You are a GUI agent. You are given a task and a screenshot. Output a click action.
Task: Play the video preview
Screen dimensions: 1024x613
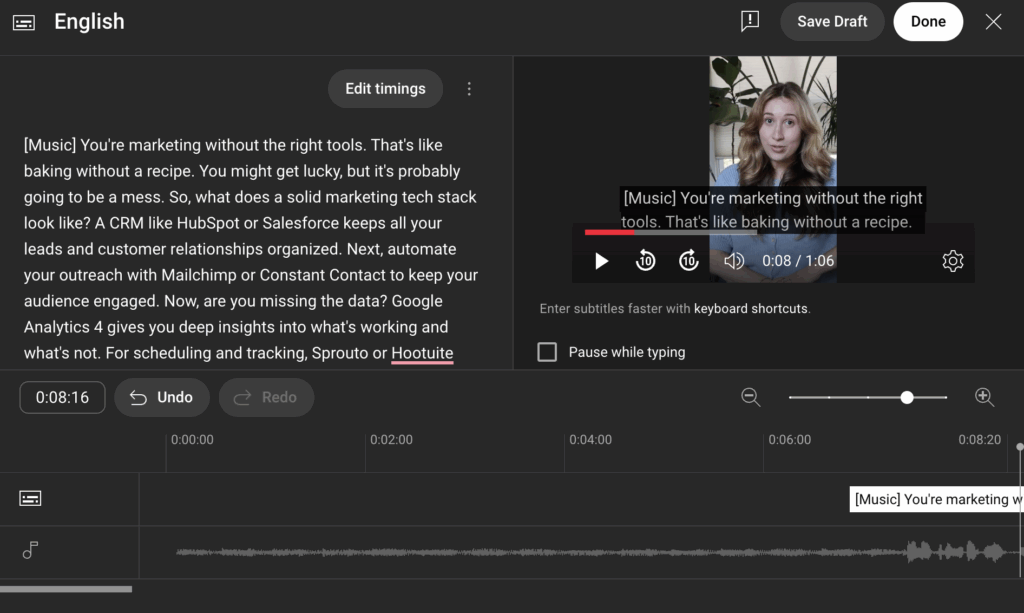click(601, 261)
